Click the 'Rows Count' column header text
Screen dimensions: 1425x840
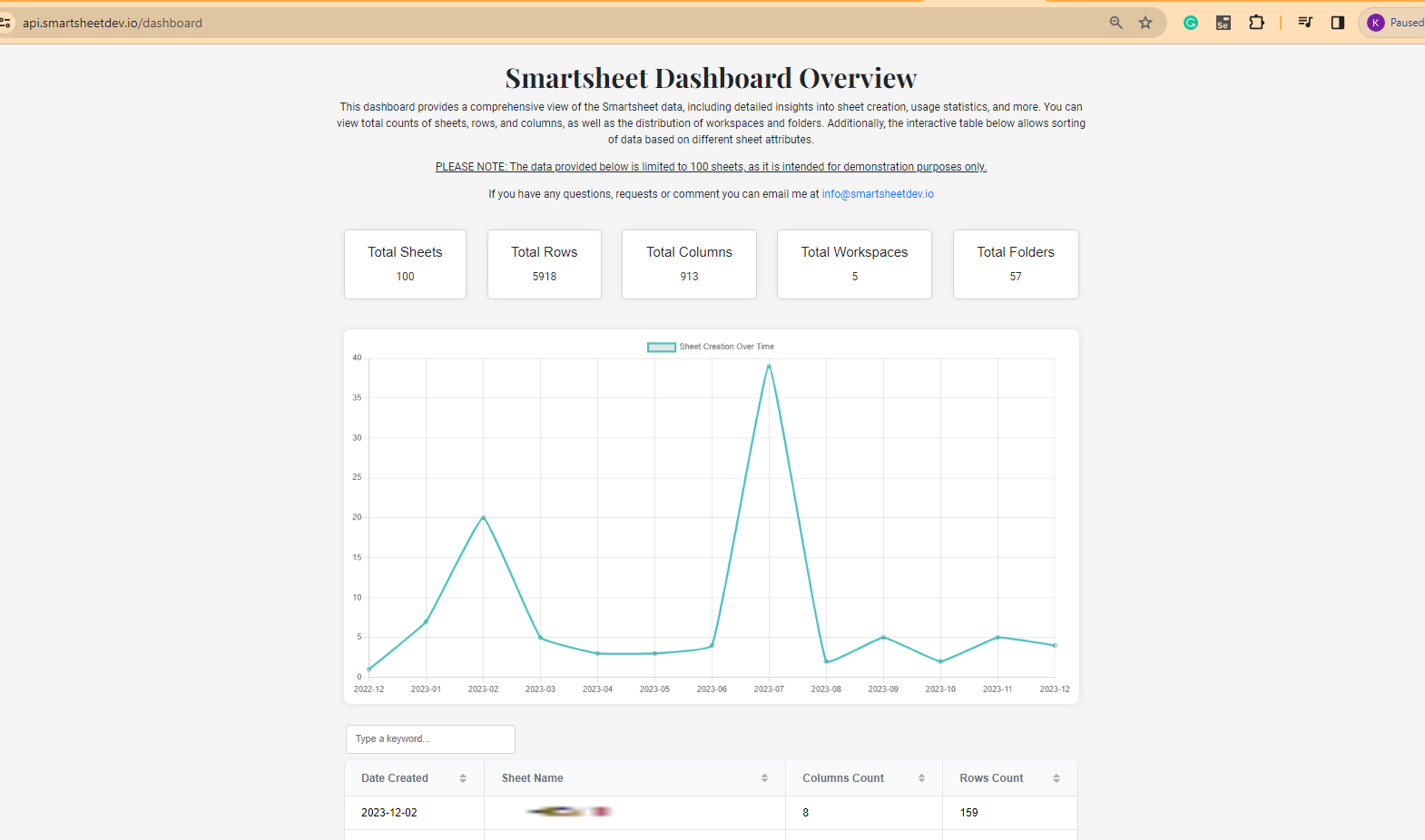991,778
